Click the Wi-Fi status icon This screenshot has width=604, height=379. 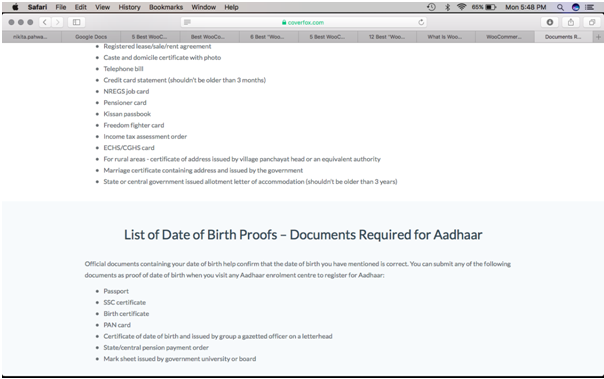click(x=461, y=7)
